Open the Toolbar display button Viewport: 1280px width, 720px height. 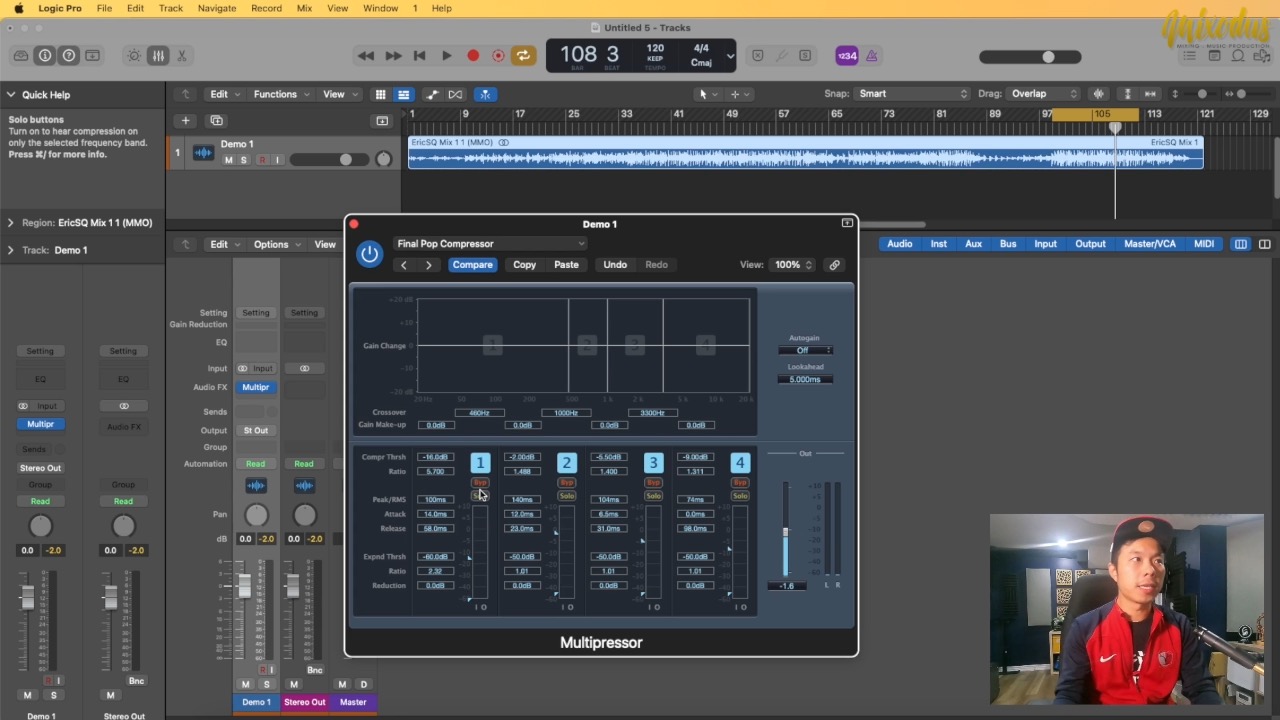pos(93,56)
